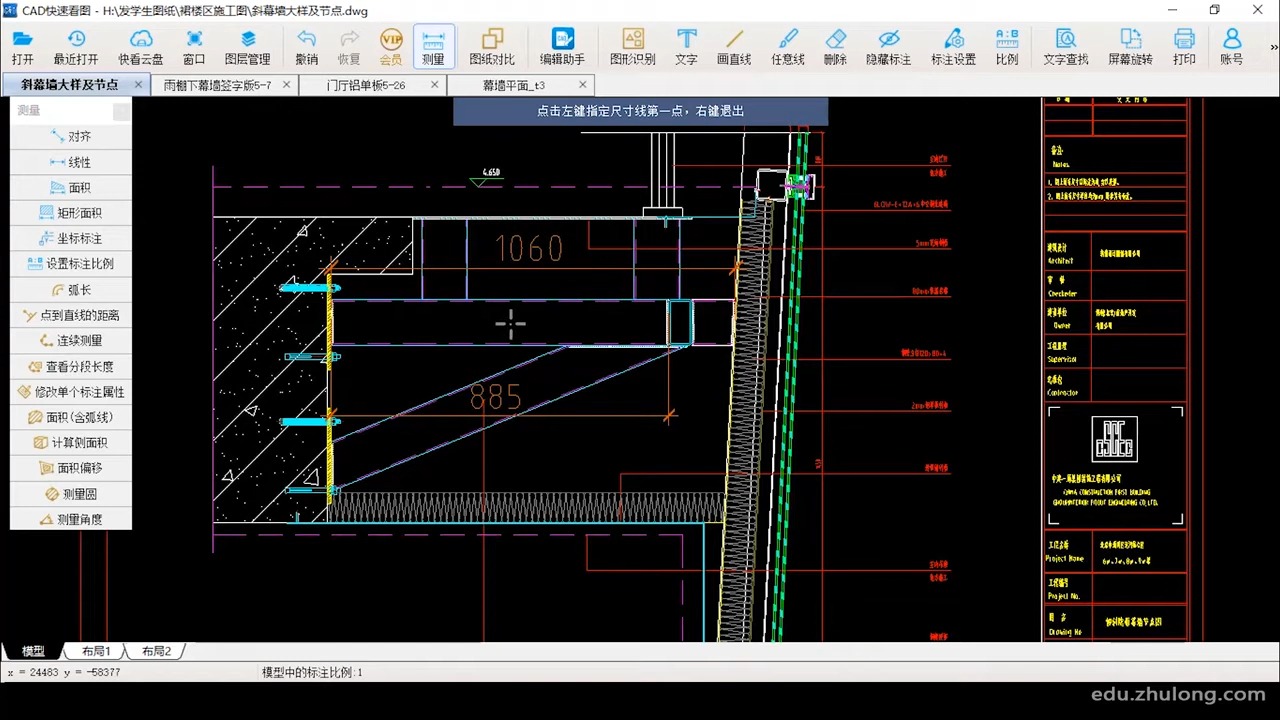Viewport: 1280px width, 720px height.
Task: Select the 删除 eraser tool
Action: (835, 47)
